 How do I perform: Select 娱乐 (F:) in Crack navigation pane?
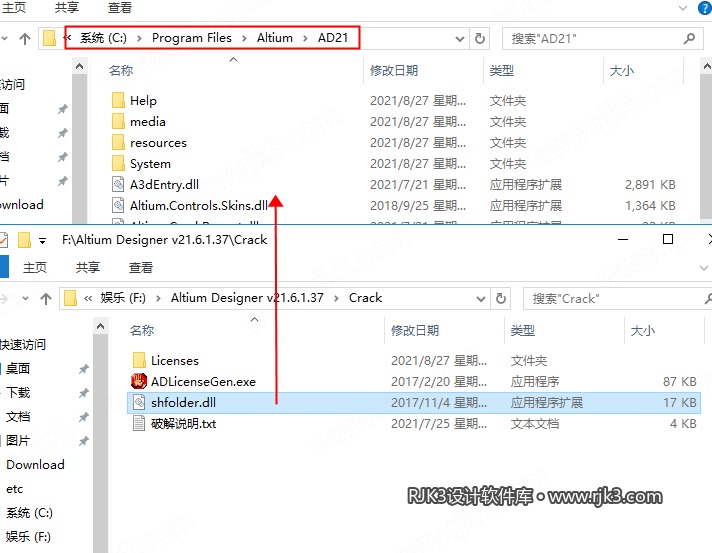point(28,537)
